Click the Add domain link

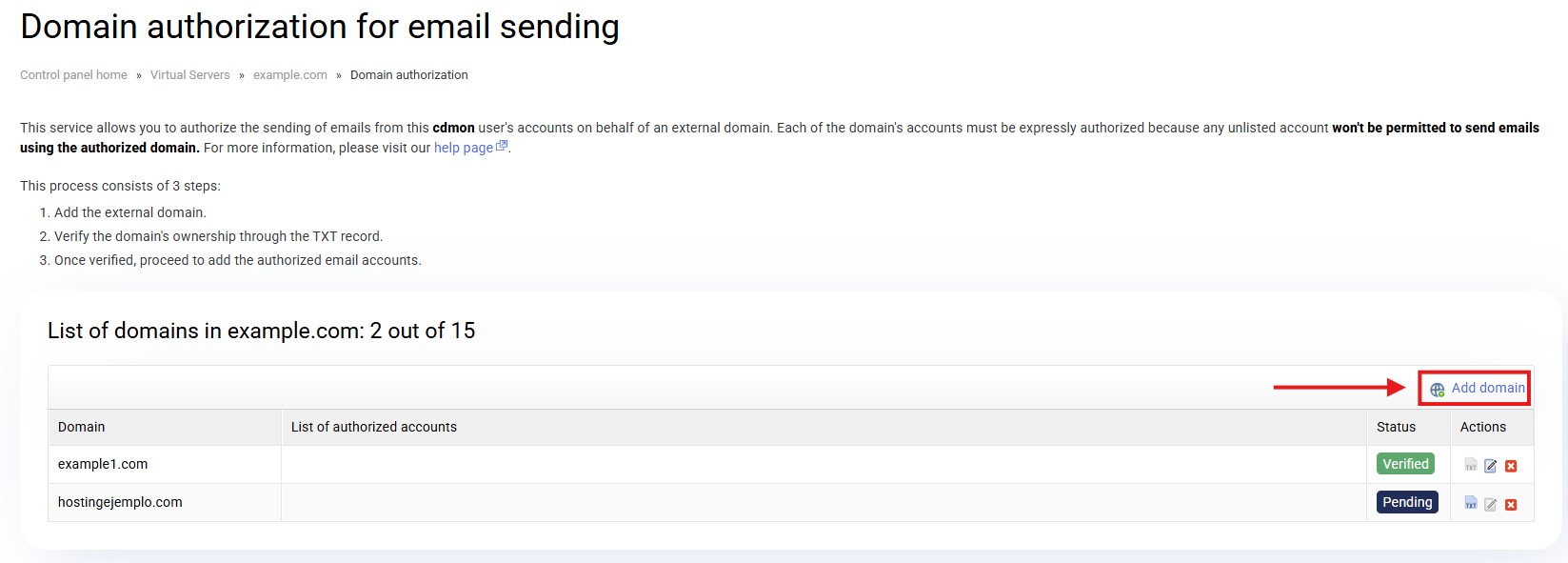(x=1488, y=388)
